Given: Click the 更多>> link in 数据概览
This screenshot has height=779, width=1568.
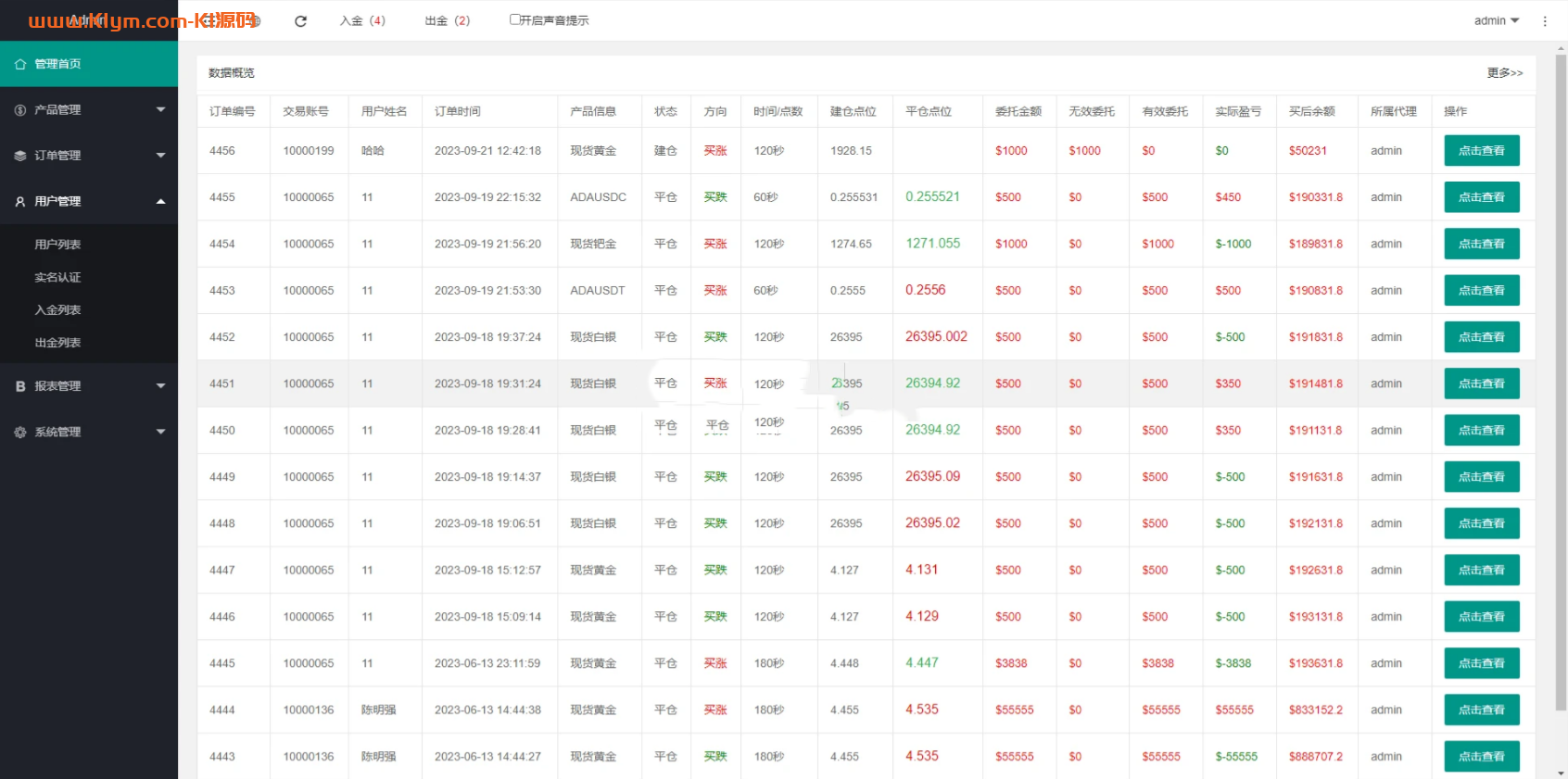Looking at the screenshot, I should point(1504,73).
